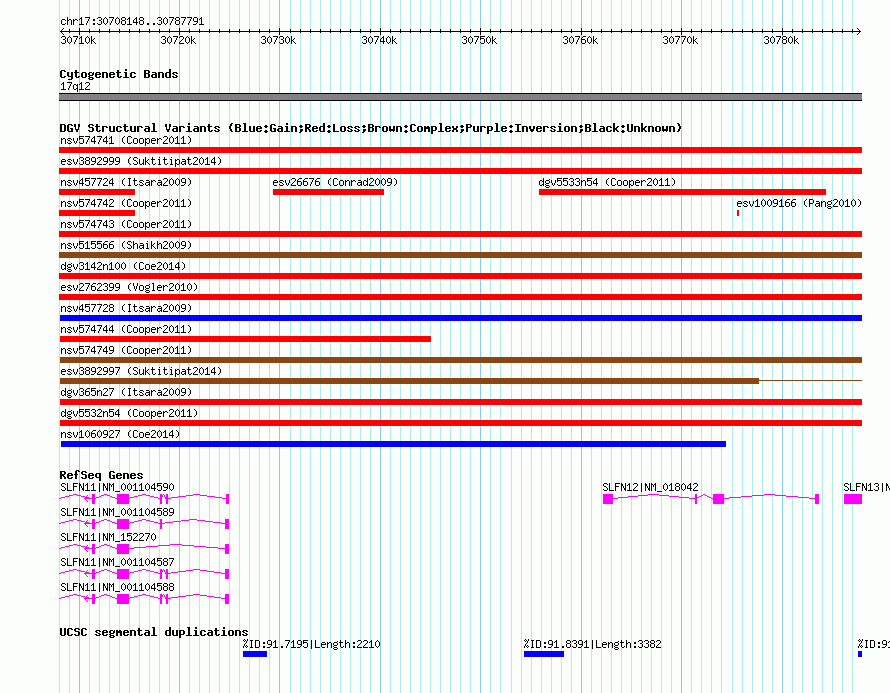Image resolution: width=890 pixels, height=693 pixels.
Task: Click the Cytogenetic Bands track title
Action: pos(119,74)
